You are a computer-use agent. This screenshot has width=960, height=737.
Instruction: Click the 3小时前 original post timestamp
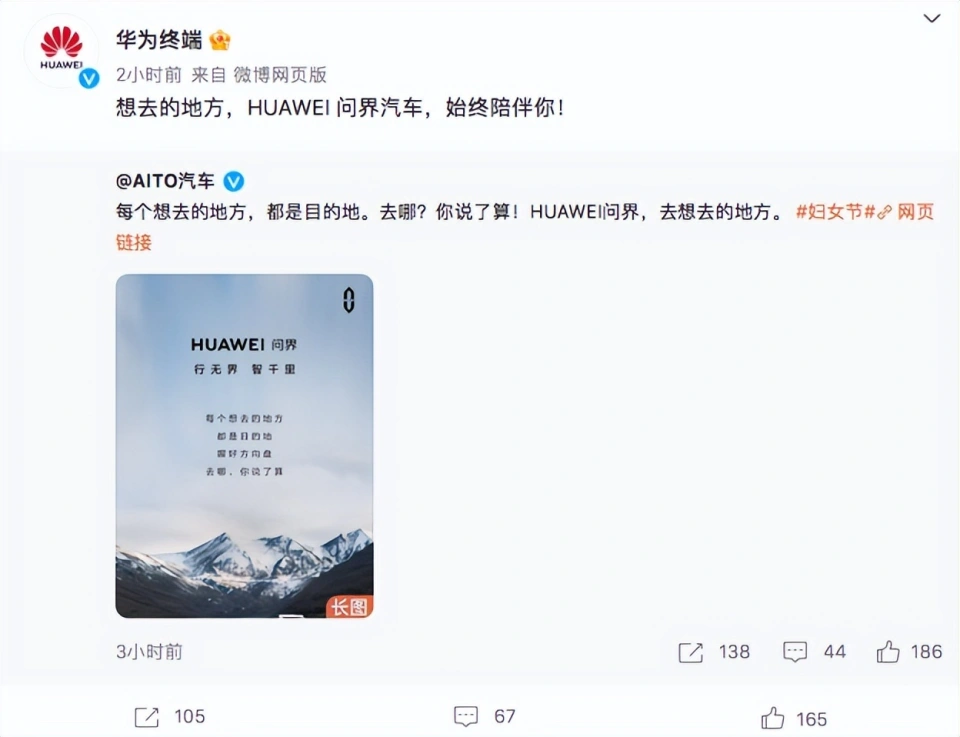[149, 652]
